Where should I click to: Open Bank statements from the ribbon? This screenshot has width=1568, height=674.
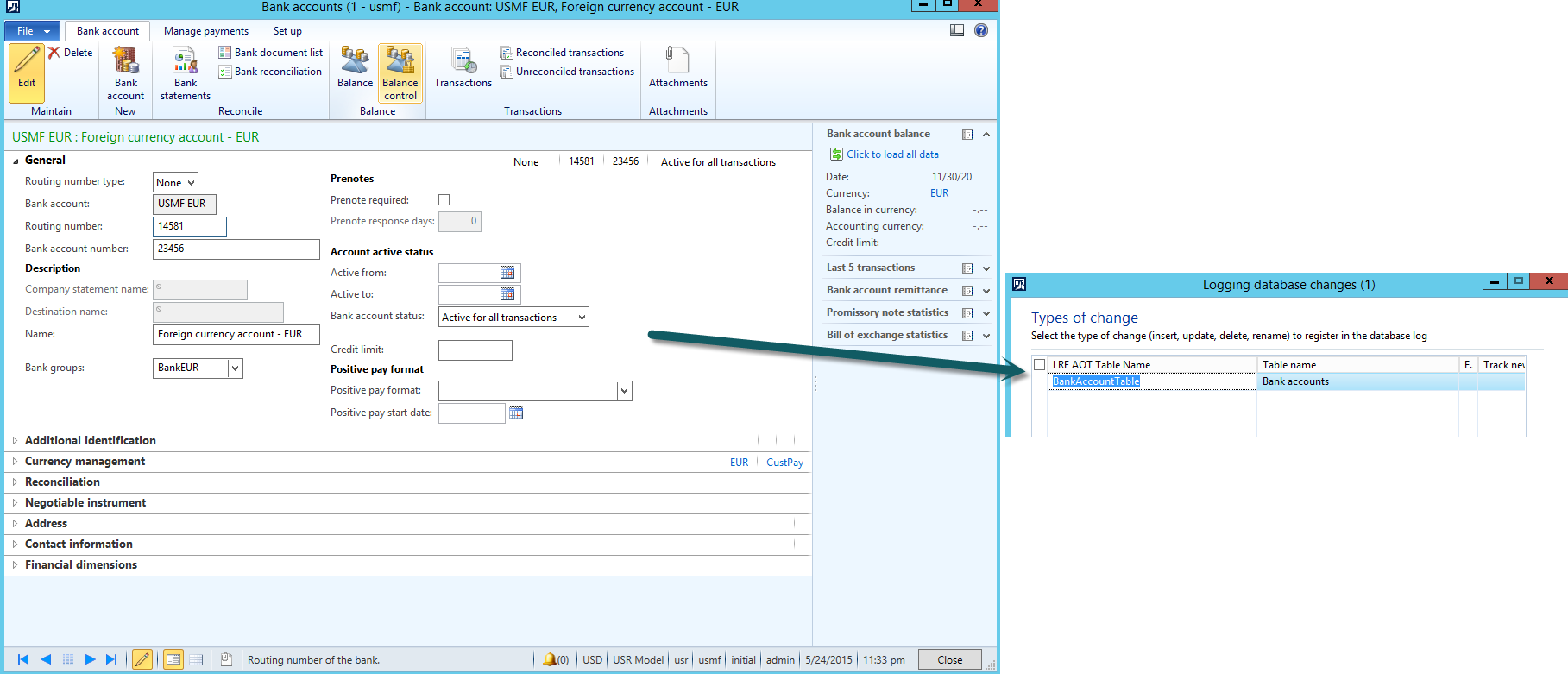(x=186, y=62)
